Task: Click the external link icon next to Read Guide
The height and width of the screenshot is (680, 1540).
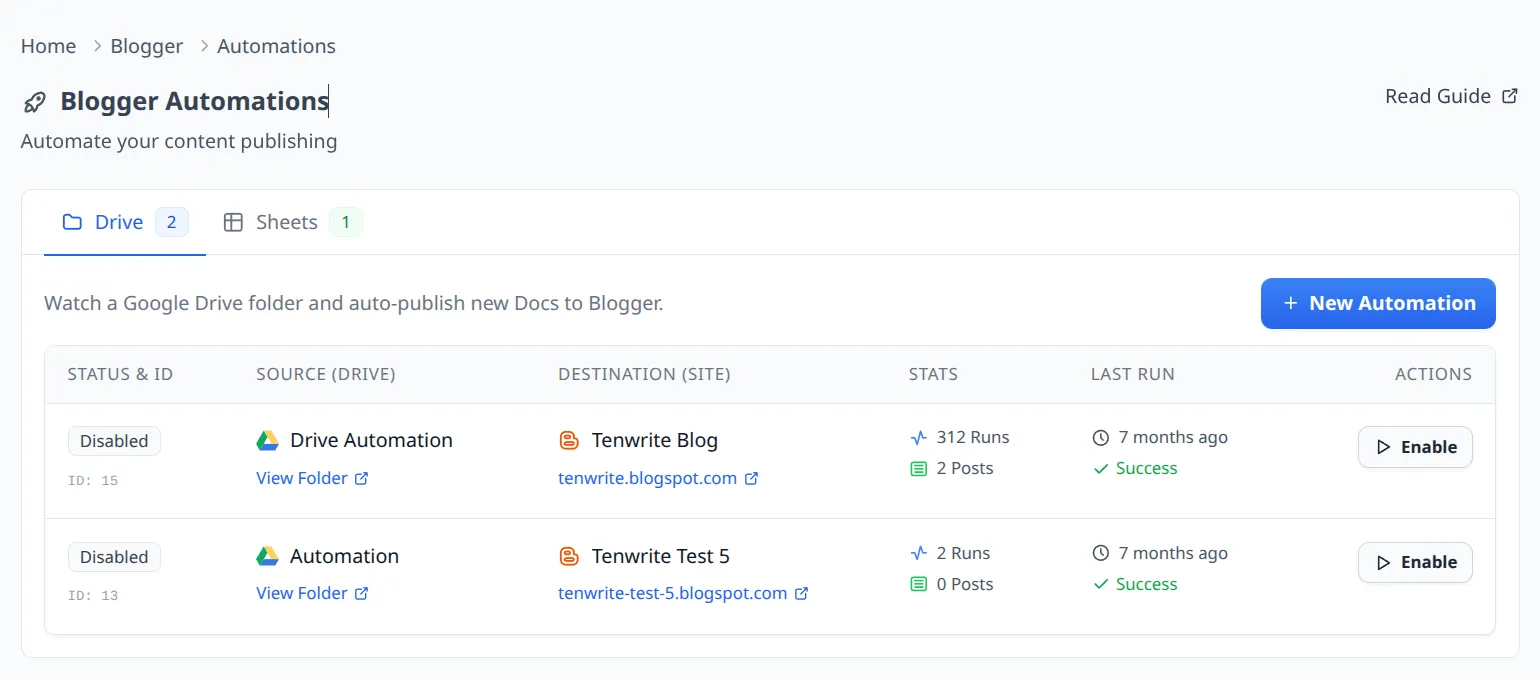Action: click(x=1510, y=96)
